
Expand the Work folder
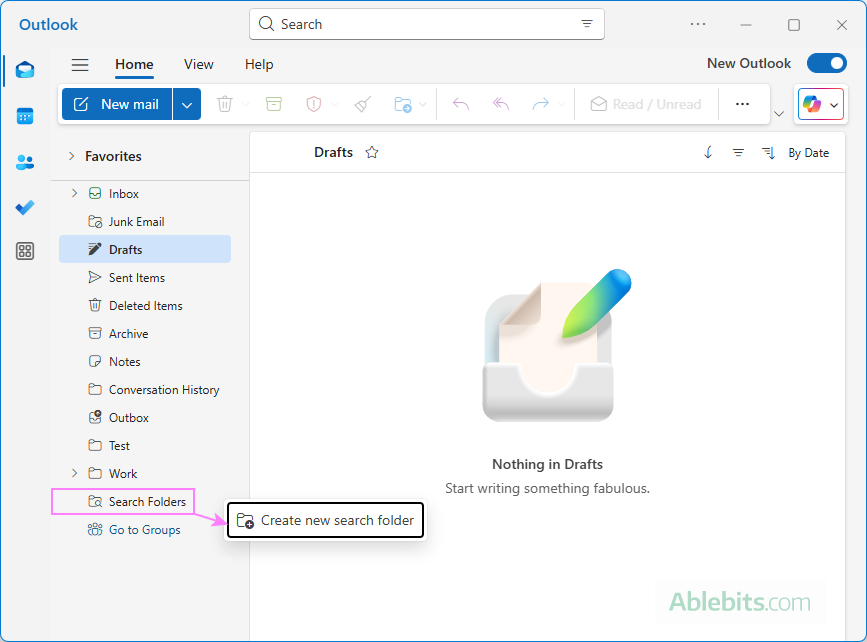coord(74,474)
